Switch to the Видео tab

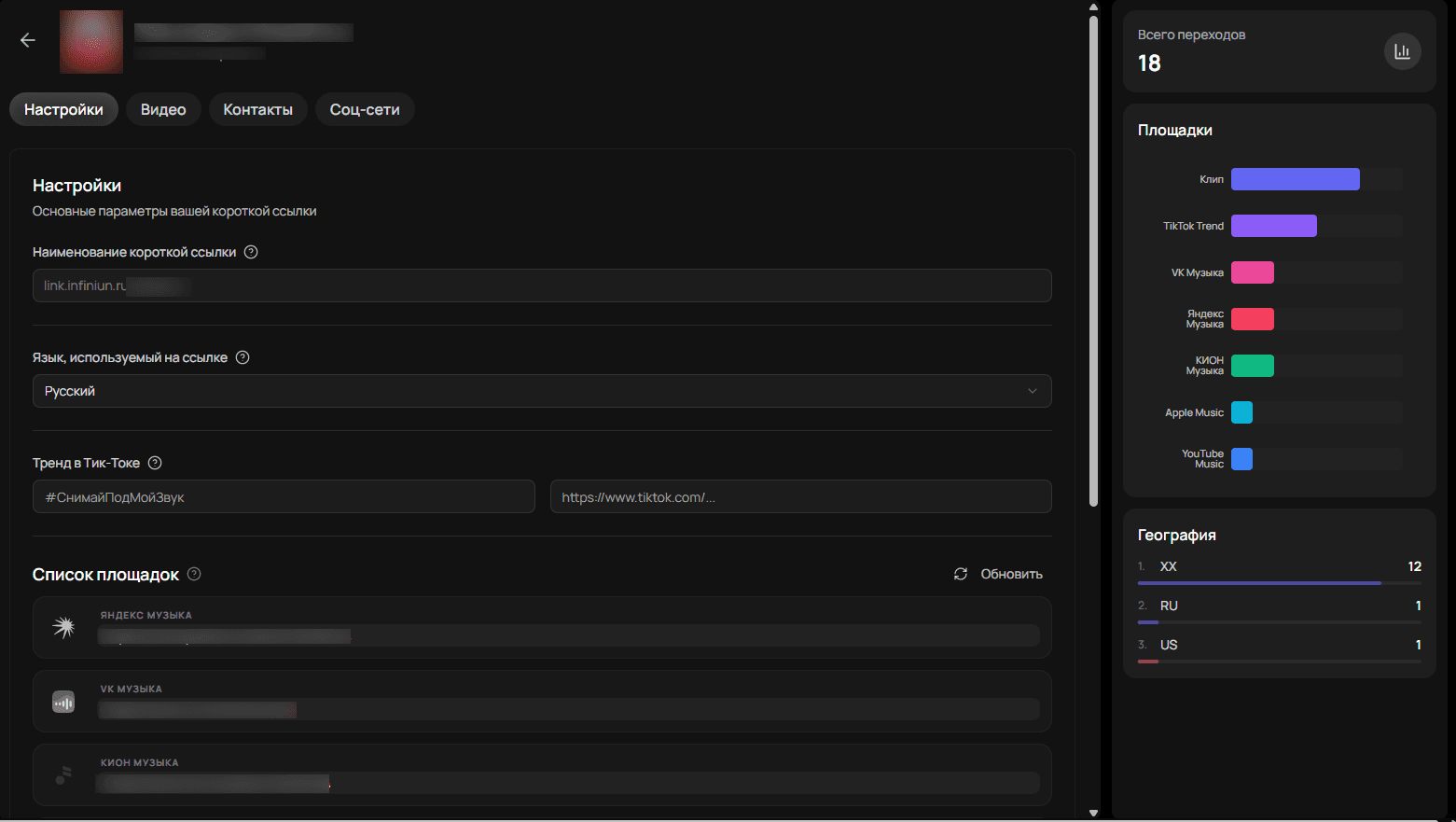[163, 109]
